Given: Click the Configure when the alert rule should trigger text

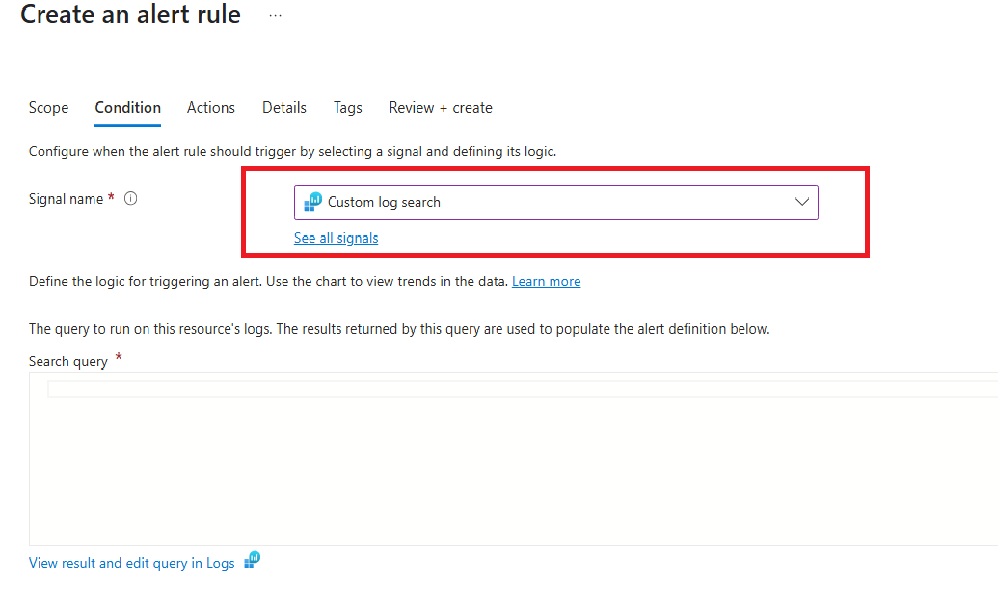Looking at the screenshot, I should [x=292, y=152].
